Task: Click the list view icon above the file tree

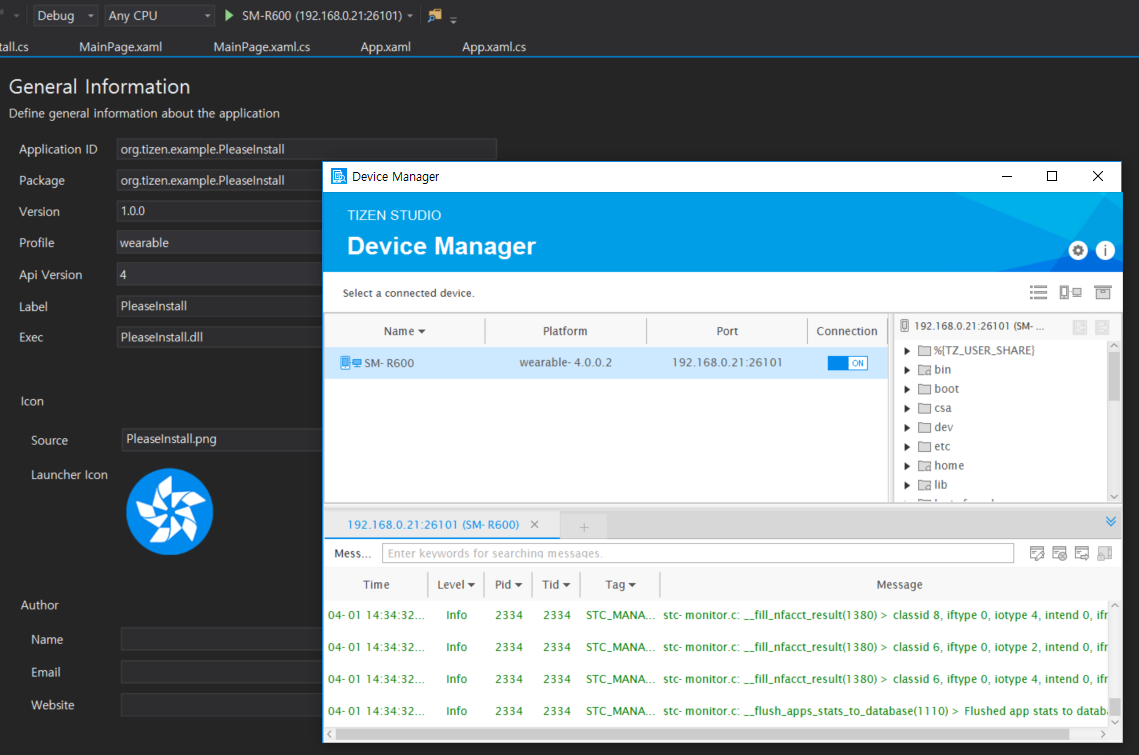Action: click(x=1039, y=292)
